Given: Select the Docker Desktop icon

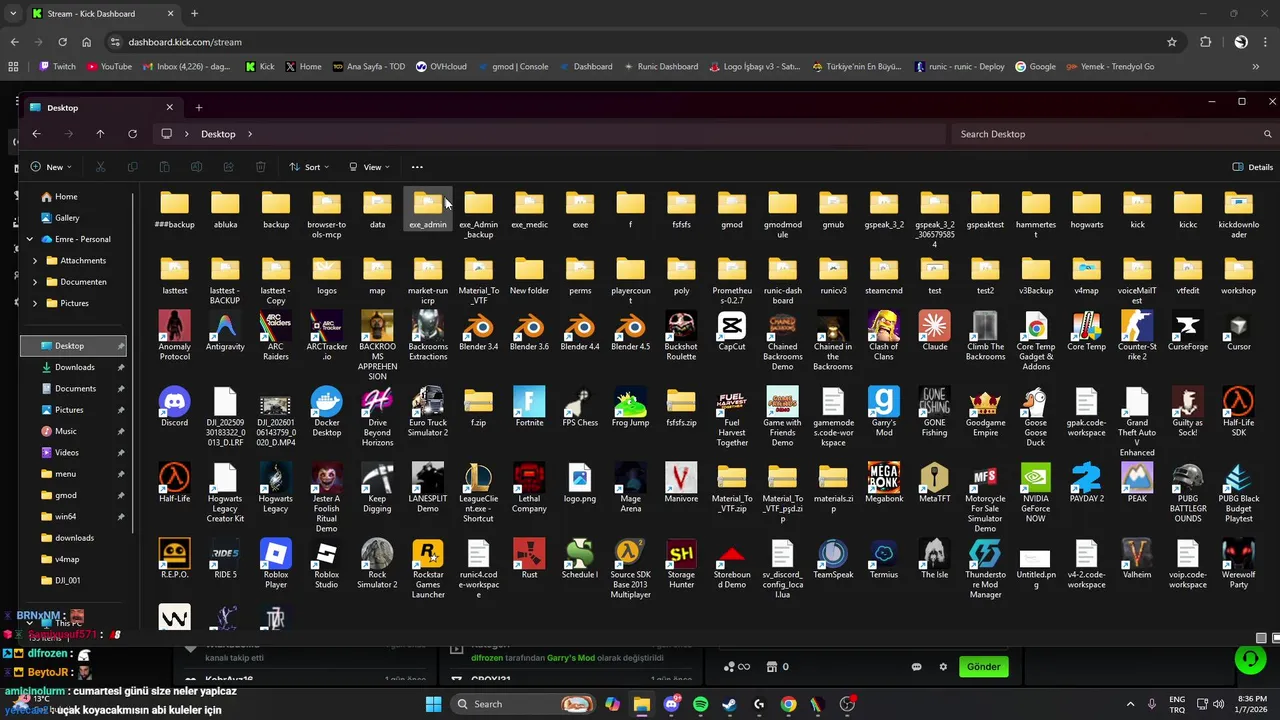Looking at the screenshot, I should (326, 412).
